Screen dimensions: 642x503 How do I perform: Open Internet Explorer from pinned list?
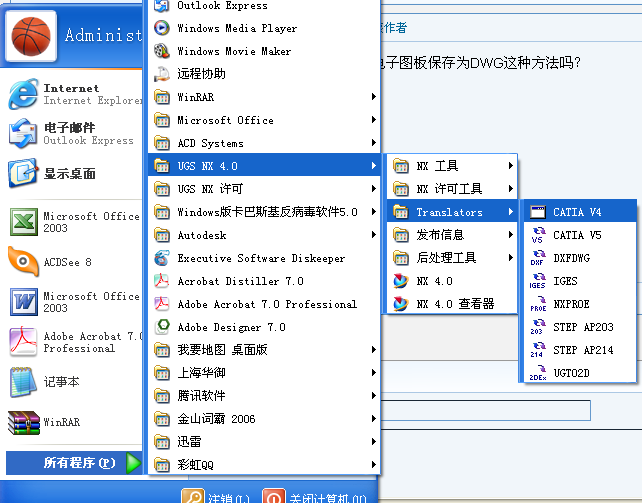74,94
